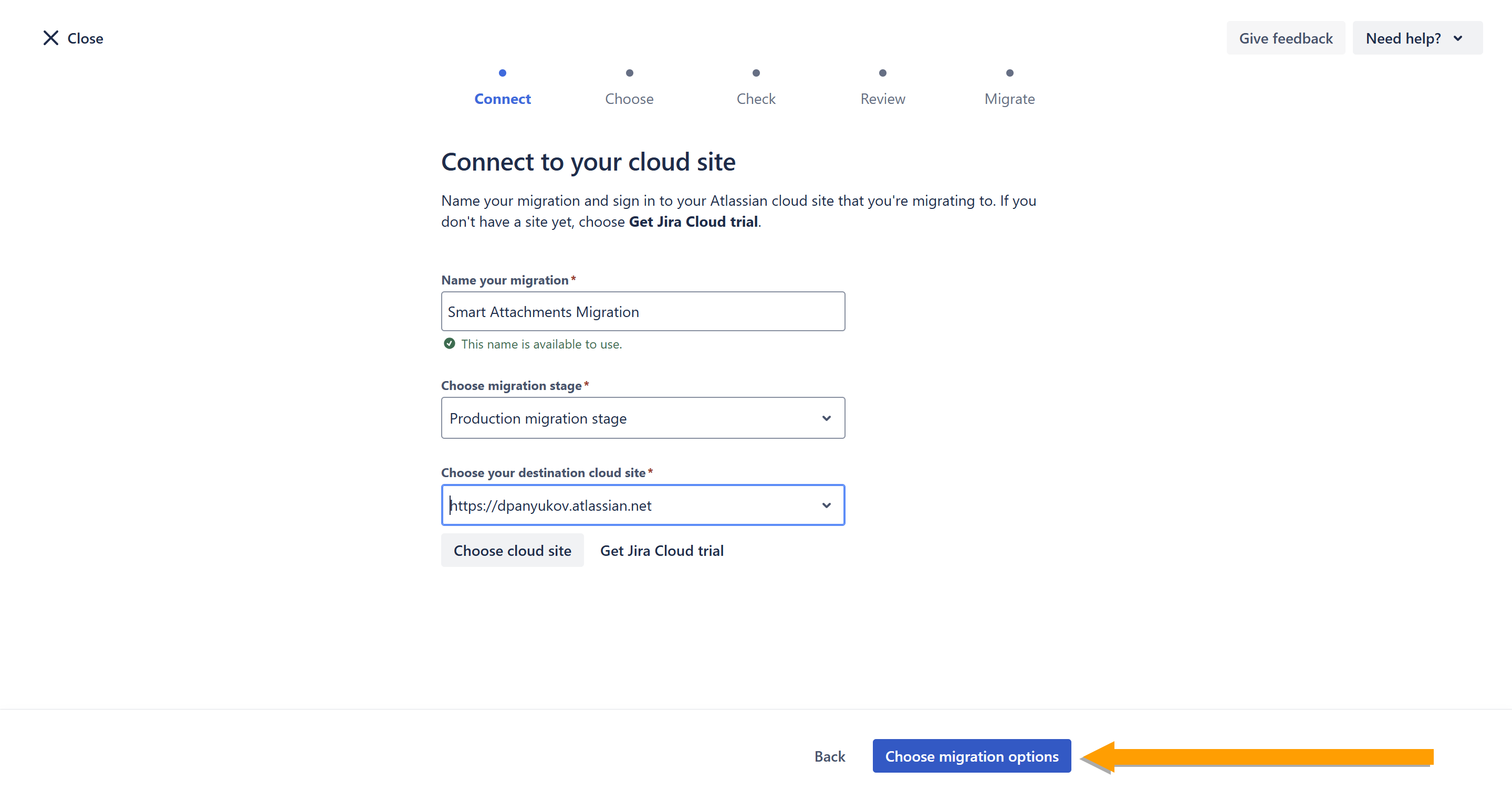Image resolution: width=1512 pixels, height=801 pixels.
Task: Click the Connect step dot indicator
Action: [503, 73]
